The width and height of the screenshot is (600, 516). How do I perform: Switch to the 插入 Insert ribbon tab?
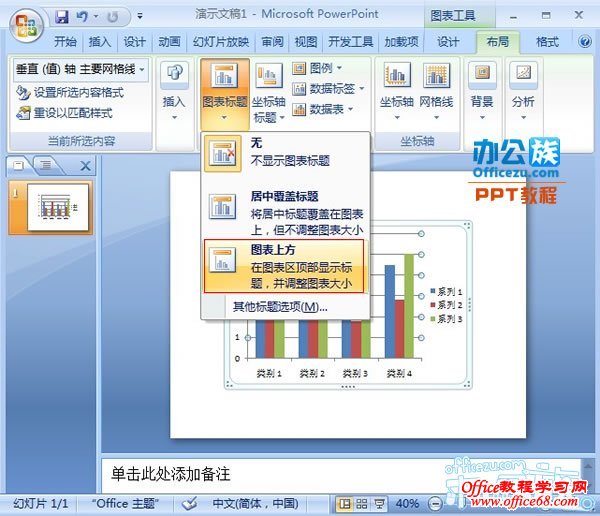click(99, 41)
